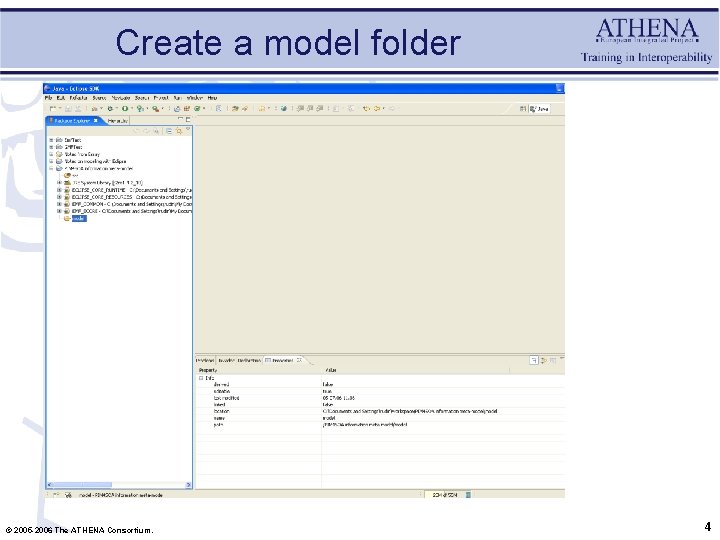Expand the EMF_COMMON node
This screenshot has height=540, width=720.
pos(59,204)
